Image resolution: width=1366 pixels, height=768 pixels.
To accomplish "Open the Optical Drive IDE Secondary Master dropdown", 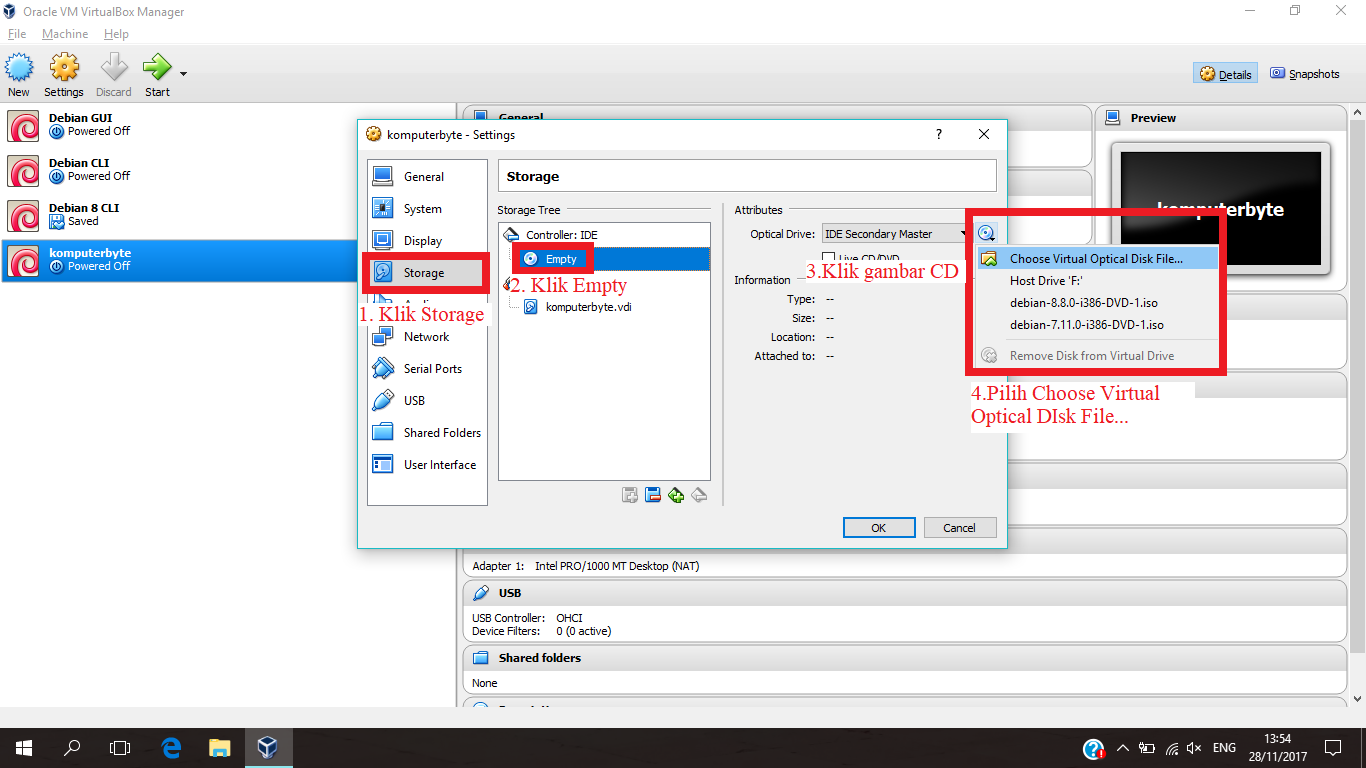I will tap(896, 234).
